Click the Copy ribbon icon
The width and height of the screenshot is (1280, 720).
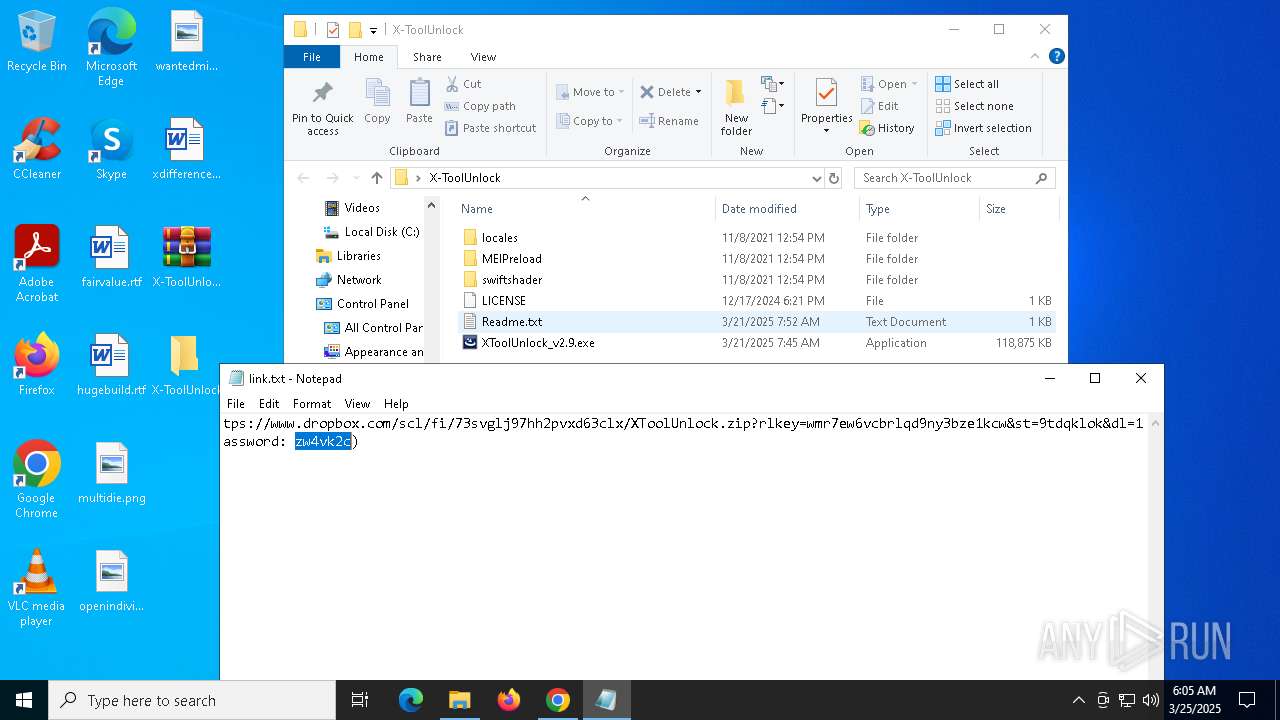[x=377, y=101]
